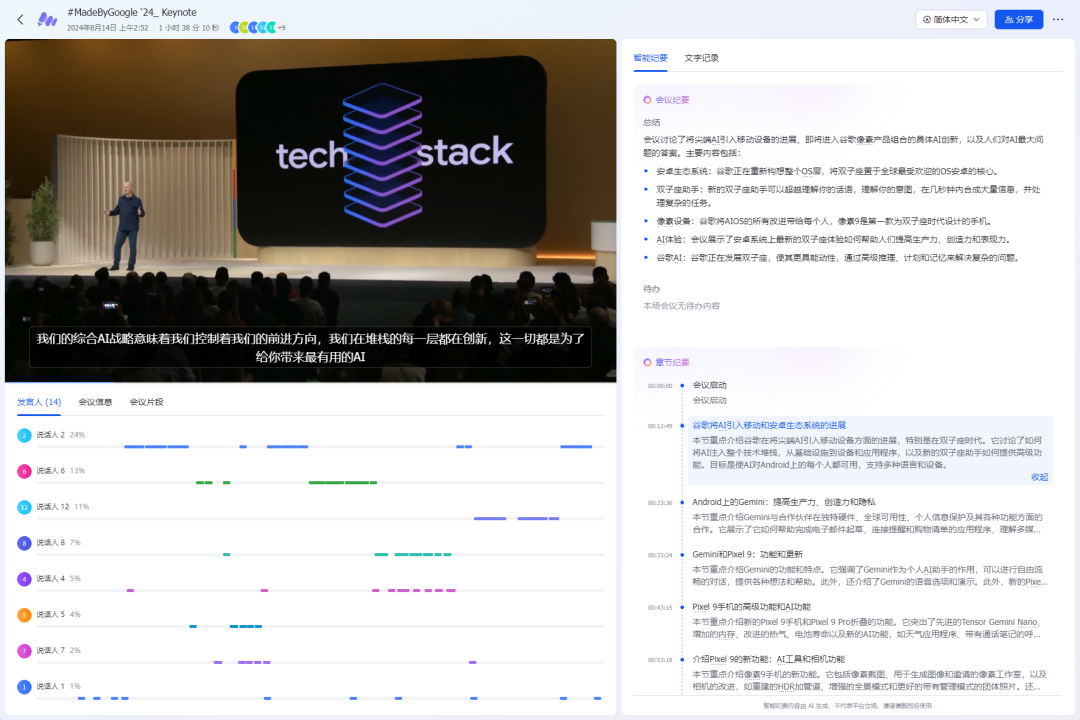The height and width of the screenshot is (720, 1080).
Task: Open the 会议片段 tab
Action: click(x=147, y=402)
